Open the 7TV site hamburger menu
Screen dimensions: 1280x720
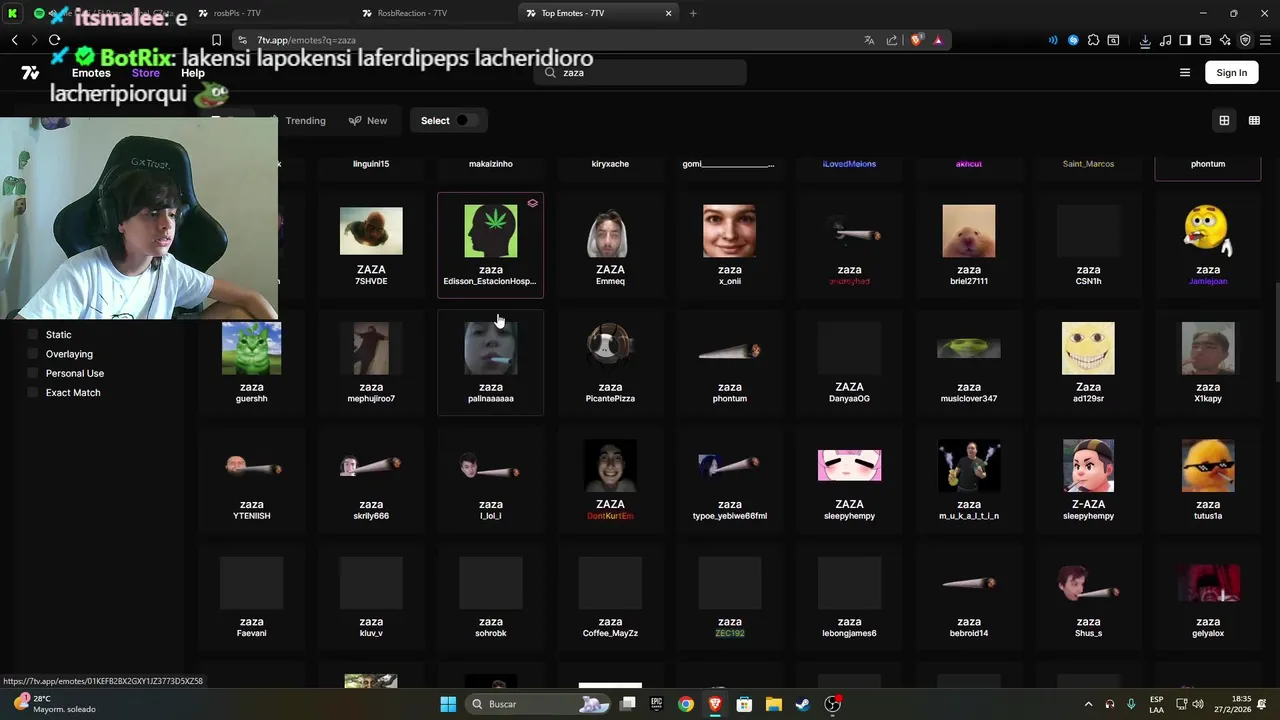[x=1185, y=73]
